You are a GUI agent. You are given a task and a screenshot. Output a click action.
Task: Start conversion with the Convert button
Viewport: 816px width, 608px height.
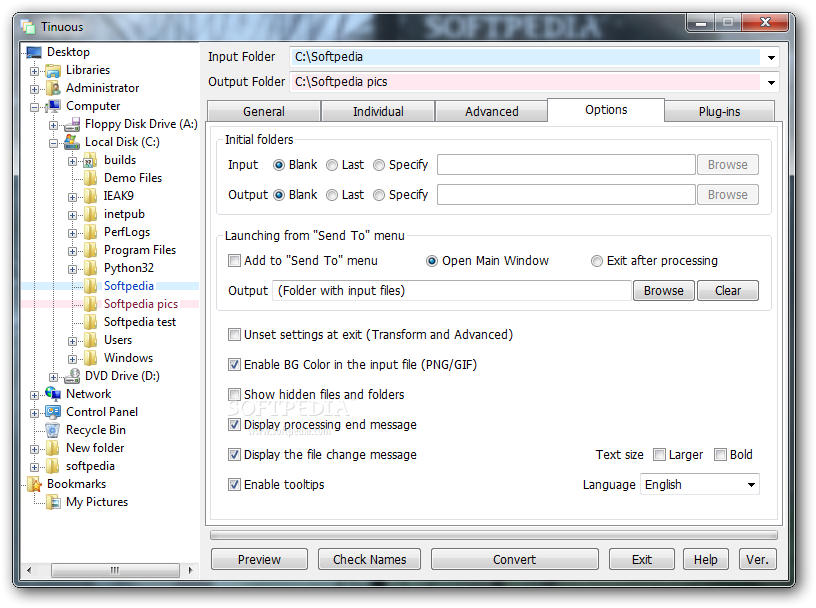click(x=515, y=560)
